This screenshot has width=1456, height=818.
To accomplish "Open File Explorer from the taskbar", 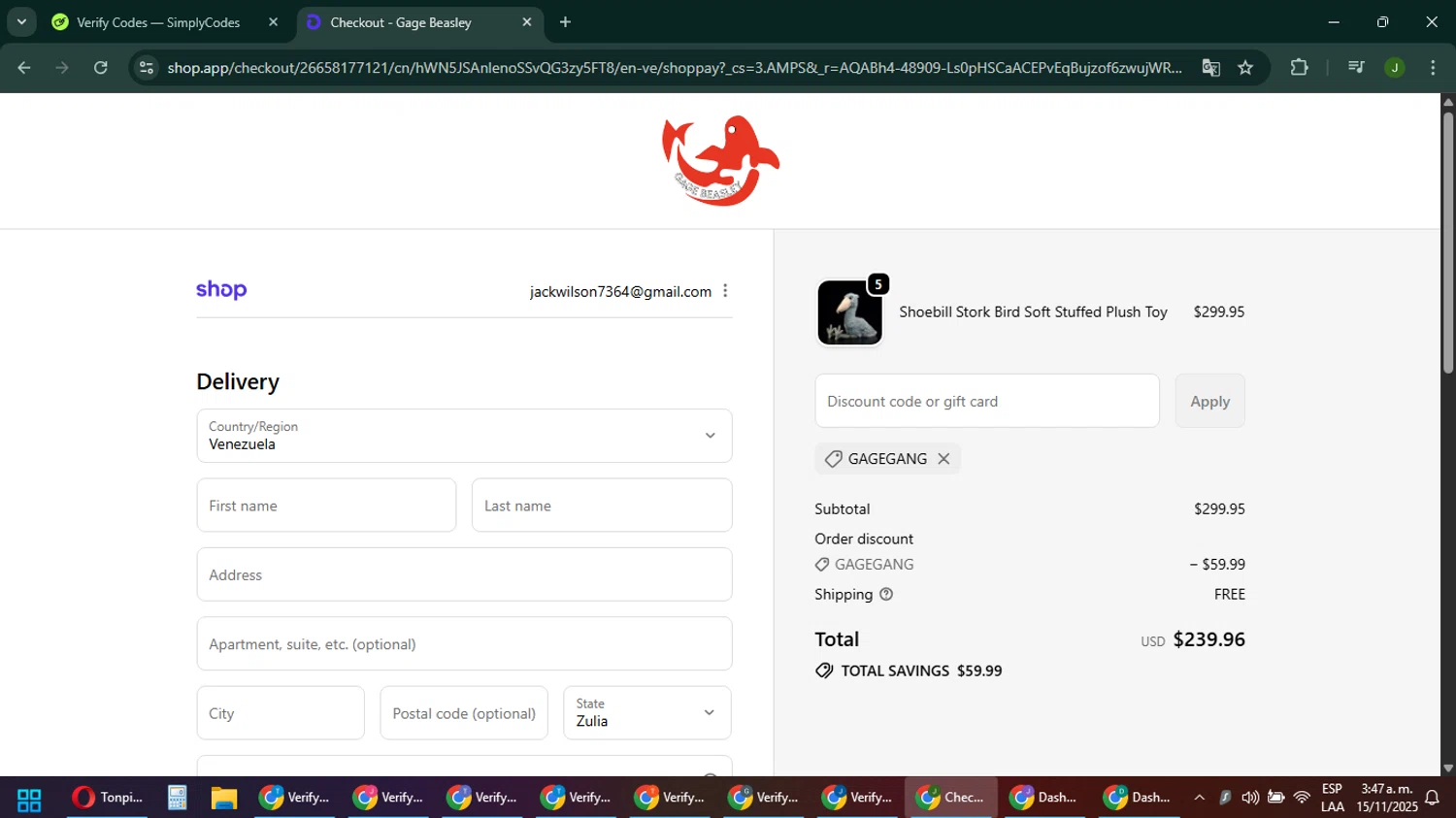I will pyautogui.click(x=224, y=798).
